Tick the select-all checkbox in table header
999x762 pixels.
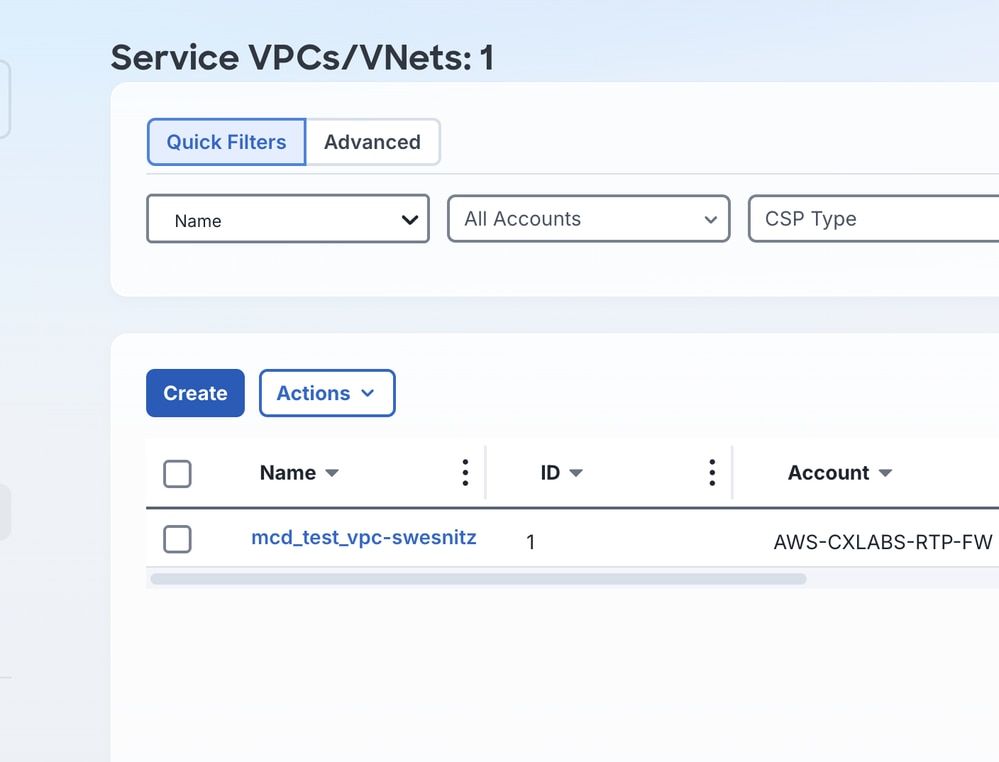click(177, 473)
